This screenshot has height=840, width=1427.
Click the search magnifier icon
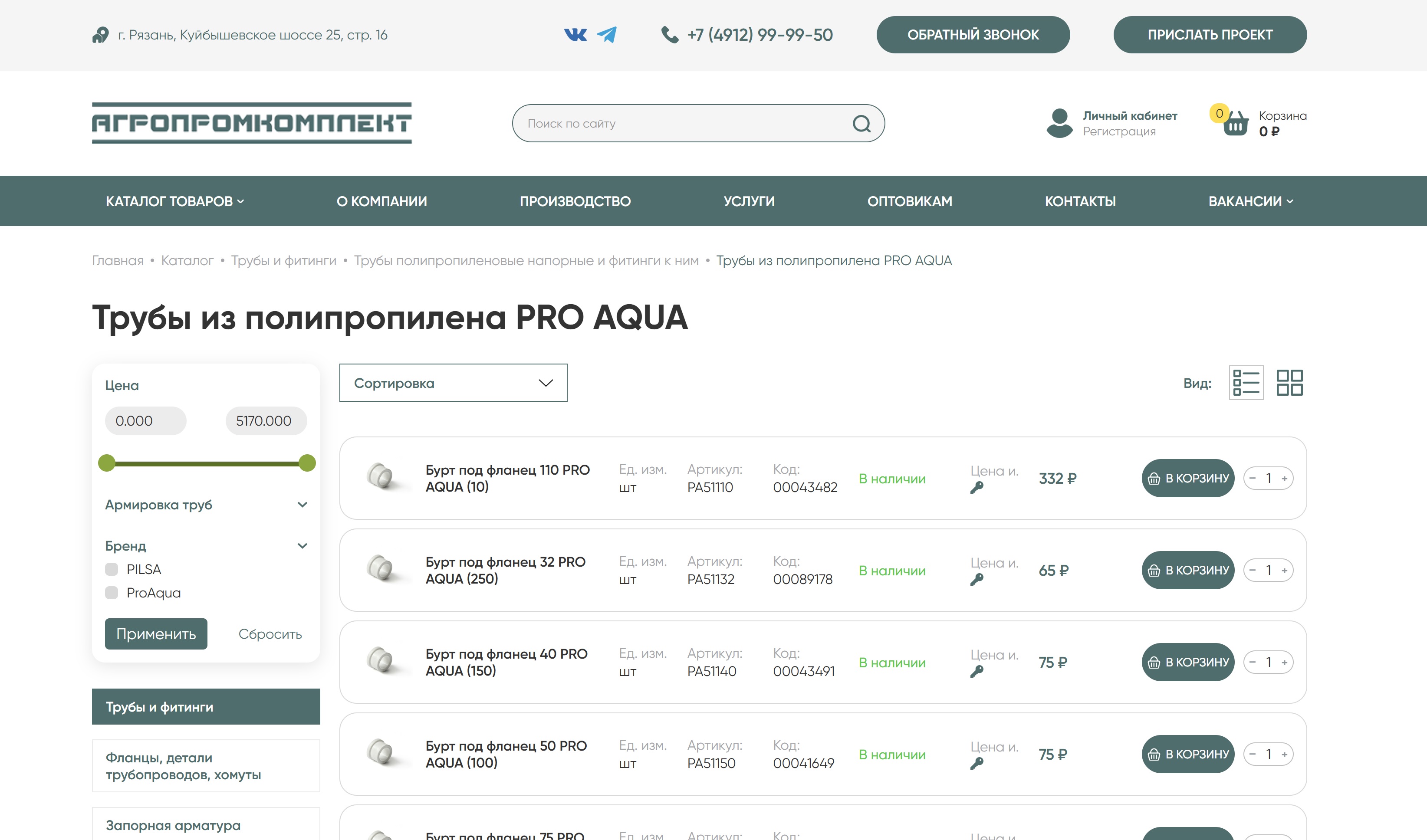[x=861, y=123]
